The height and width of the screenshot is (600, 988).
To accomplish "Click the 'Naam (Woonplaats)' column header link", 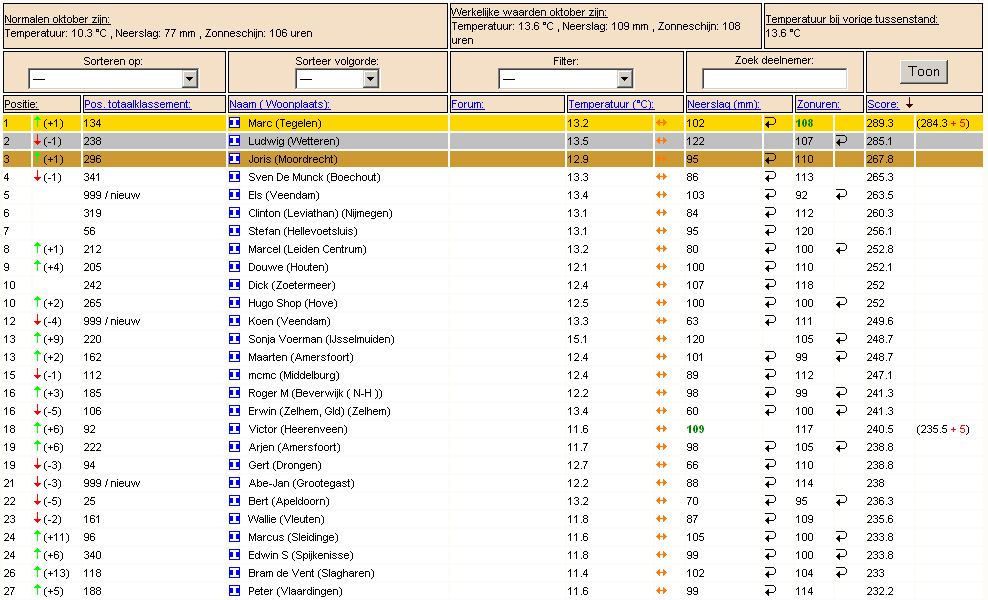I will pos(280,104).
